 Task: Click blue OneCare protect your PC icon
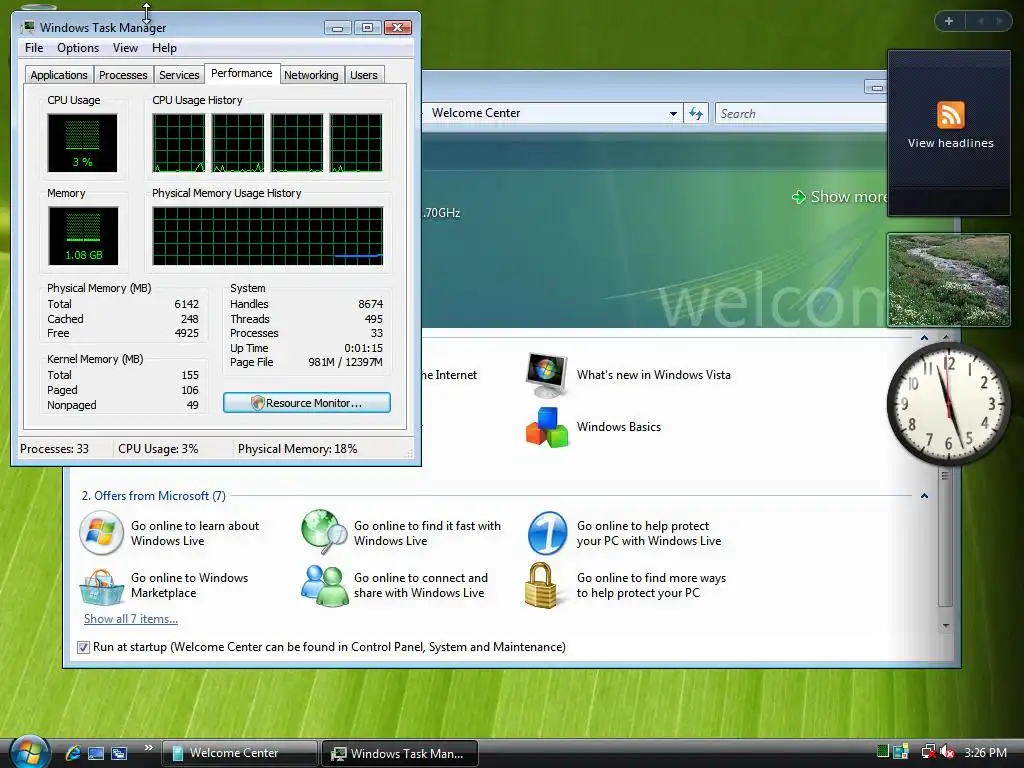547,533
